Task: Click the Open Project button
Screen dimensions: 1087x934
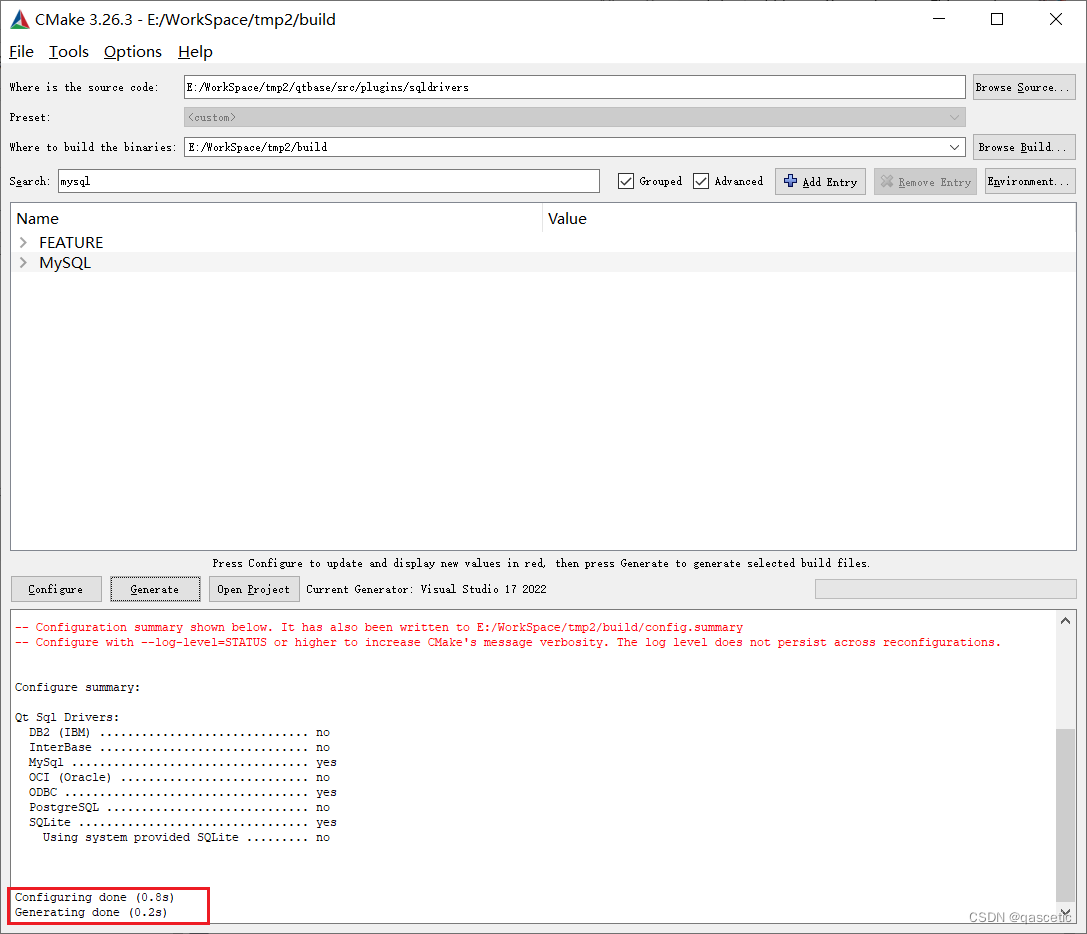Action: point(254,589)
